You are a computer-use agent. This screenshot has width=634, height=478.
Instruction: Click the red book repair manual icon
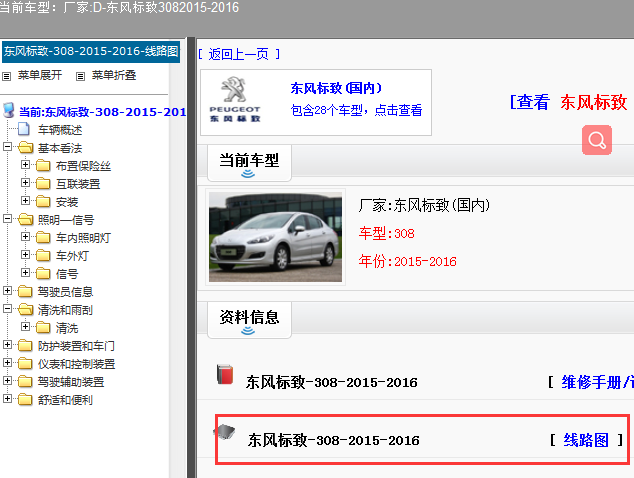click(225, 374)
